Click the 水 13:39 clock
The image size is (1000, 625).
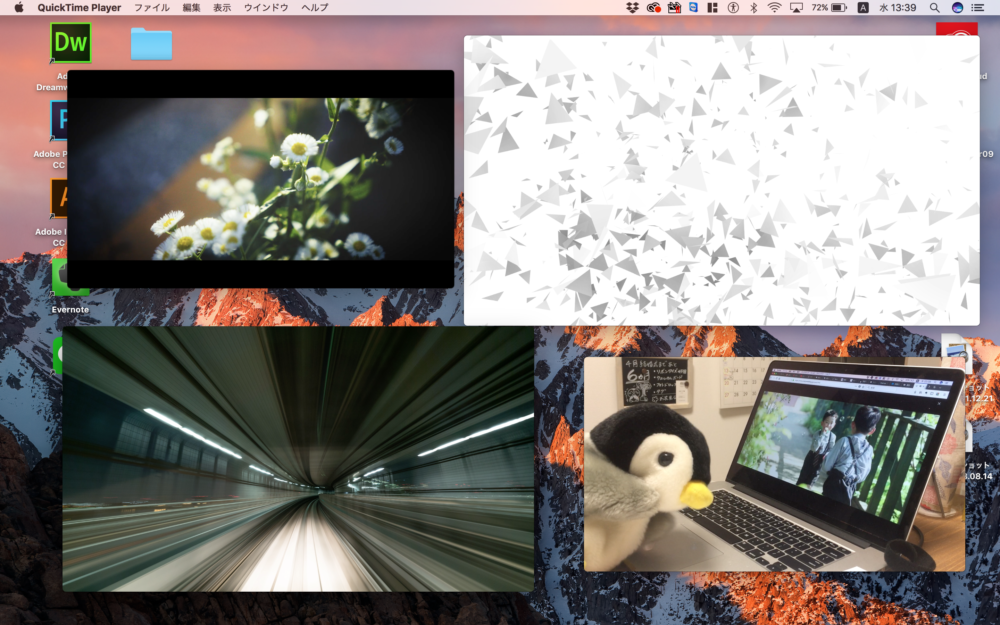[898, 8]
